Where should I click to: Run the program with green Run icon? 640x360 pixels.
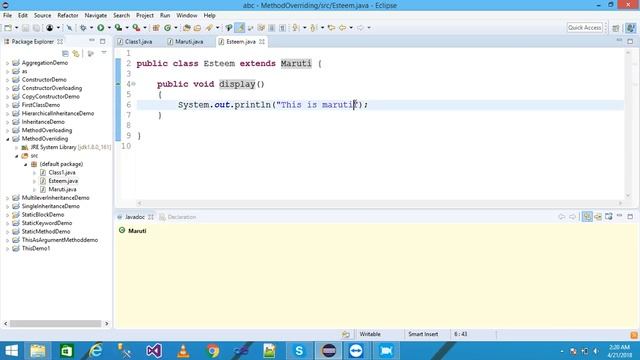tap(100, 28)
